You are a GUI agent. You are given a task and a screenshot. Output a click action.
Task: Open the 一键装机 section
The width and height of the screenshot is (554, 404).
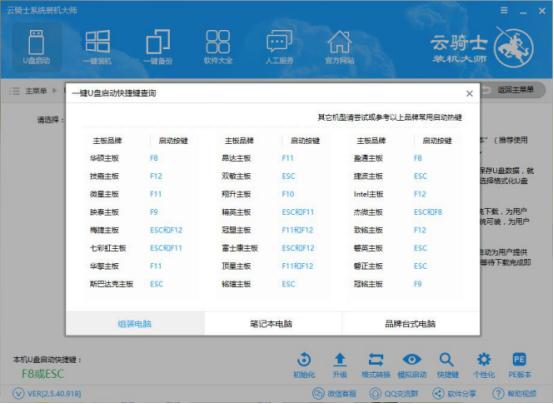[98, 47]
